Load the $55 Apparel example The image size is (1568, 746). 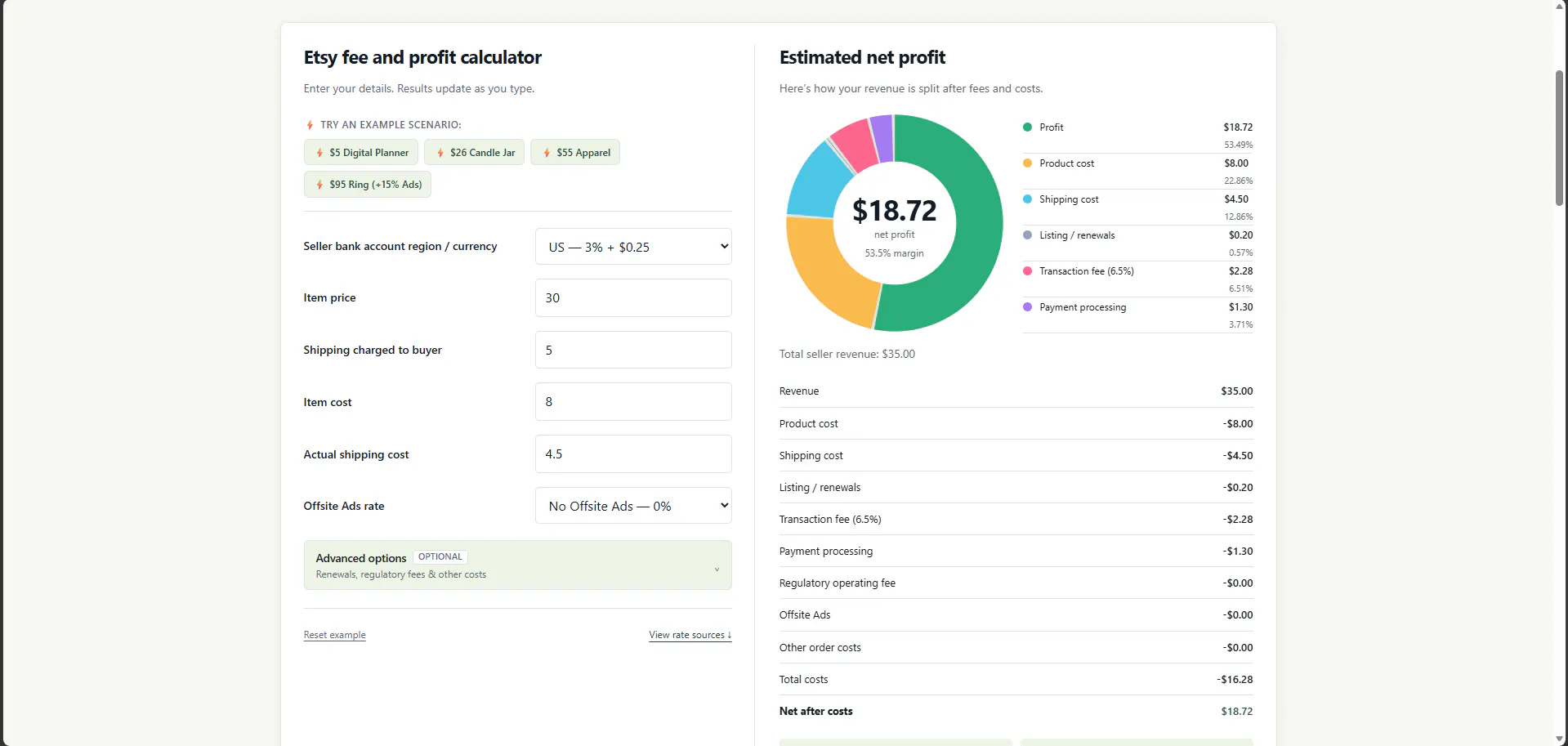(x=575, y=153)
